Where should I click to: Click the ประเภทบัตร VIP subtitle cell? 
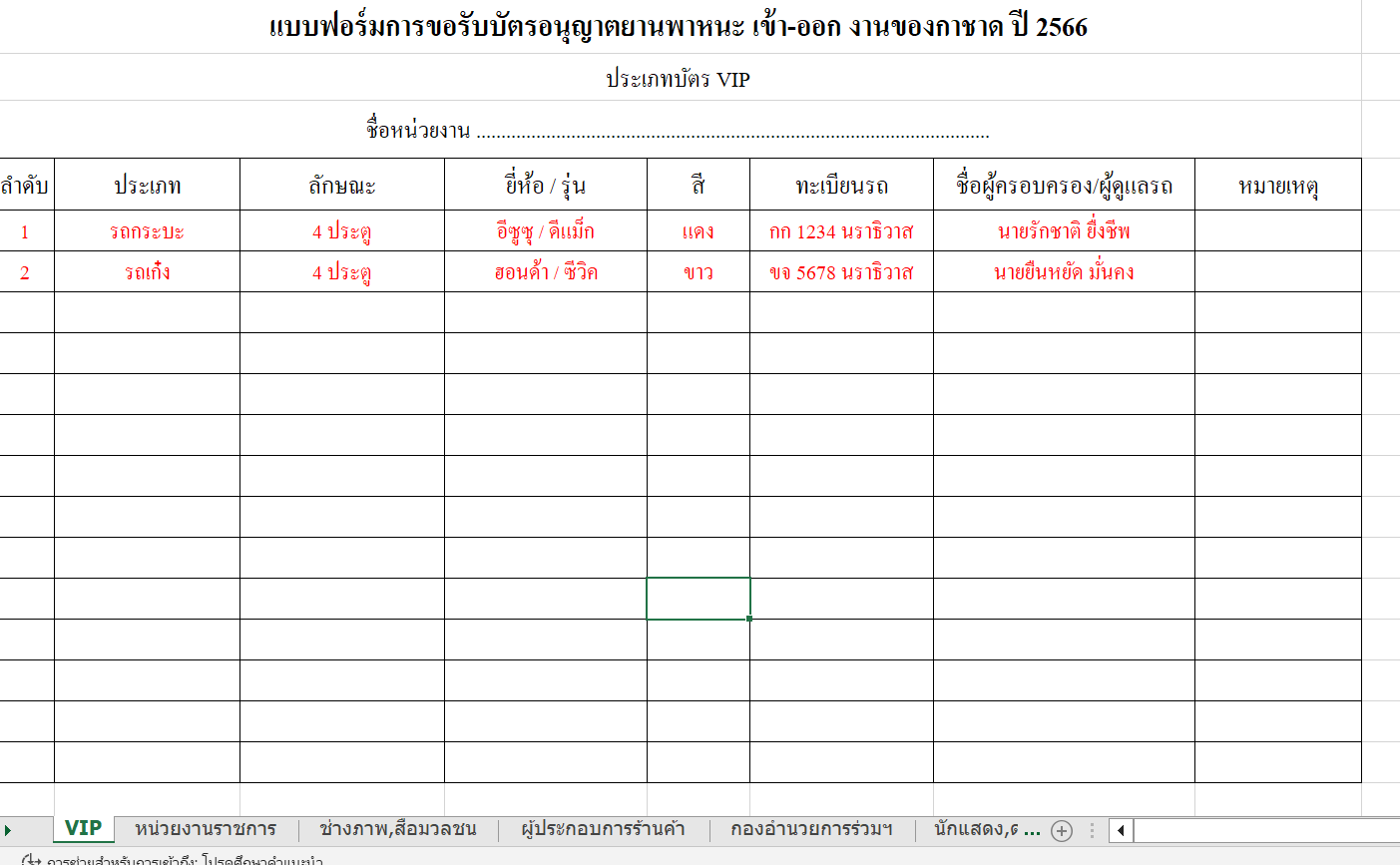click(x=679, y=79)
